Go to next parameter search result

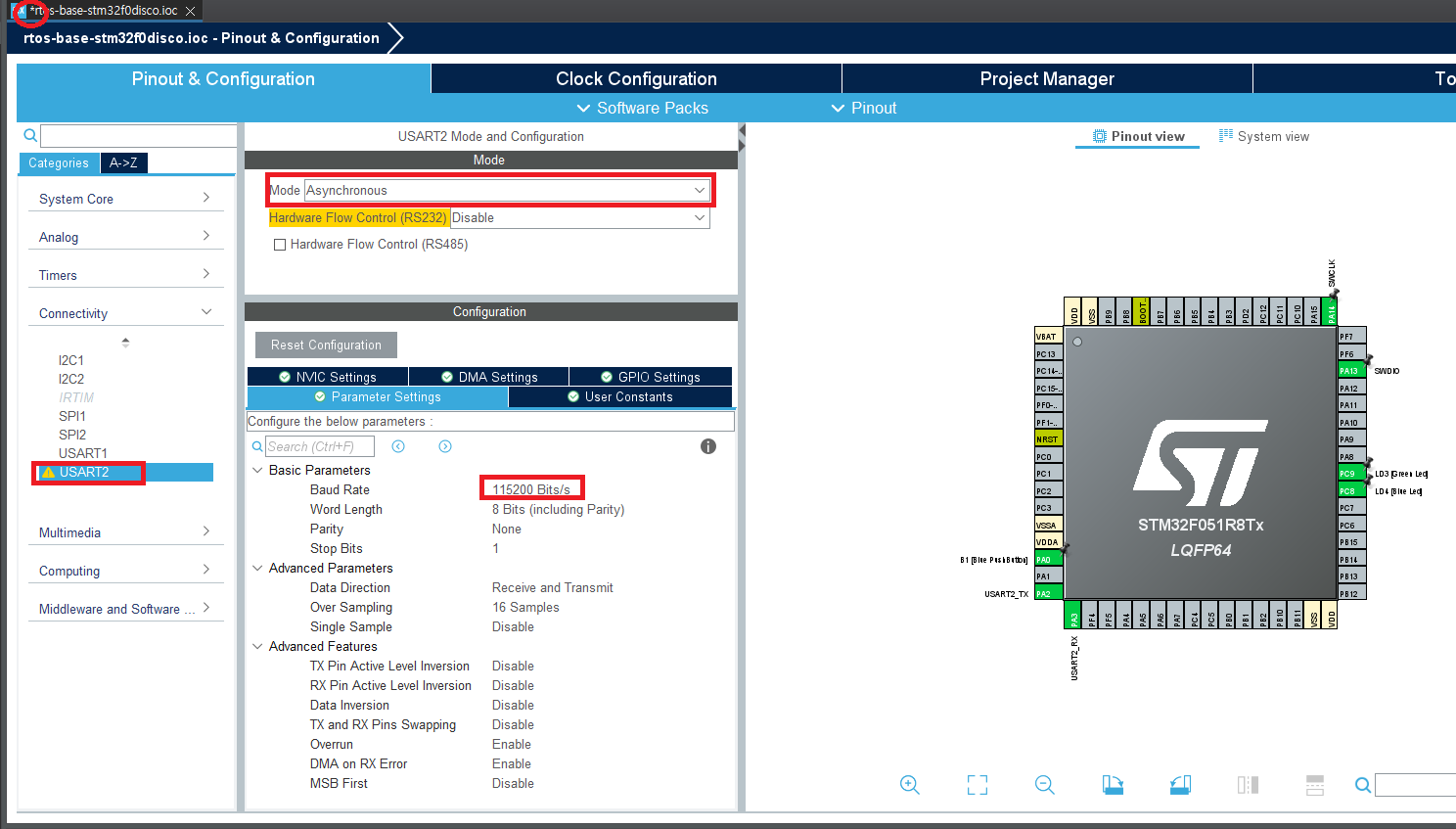[x=445, y=446]
